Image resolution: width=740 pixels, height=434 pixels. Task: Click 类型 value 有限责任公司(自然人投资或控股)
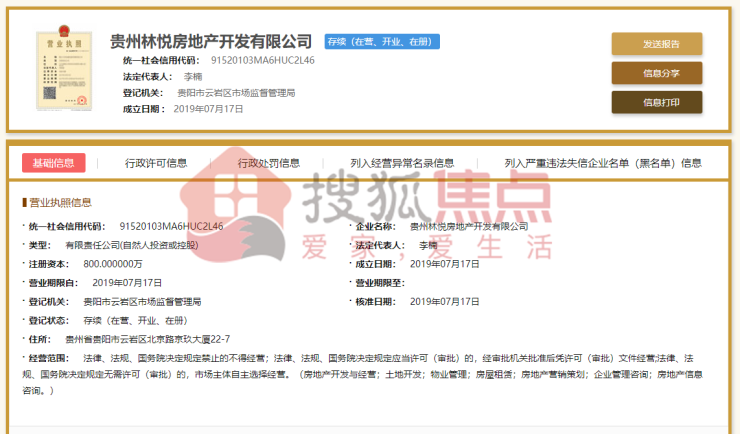point(132,245)
